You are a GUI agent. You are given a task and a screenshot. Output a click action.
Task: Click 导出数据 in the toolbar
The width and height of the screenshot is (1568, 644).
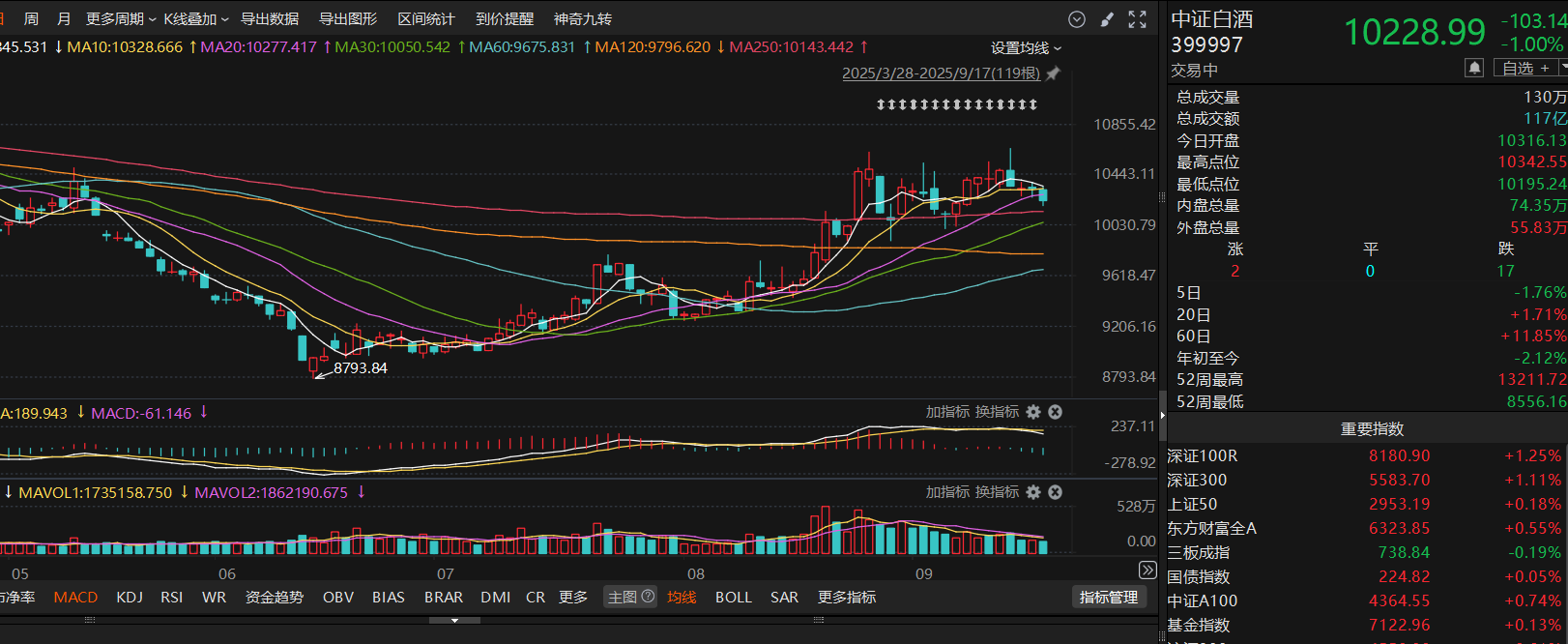click(x=270, y=19)
